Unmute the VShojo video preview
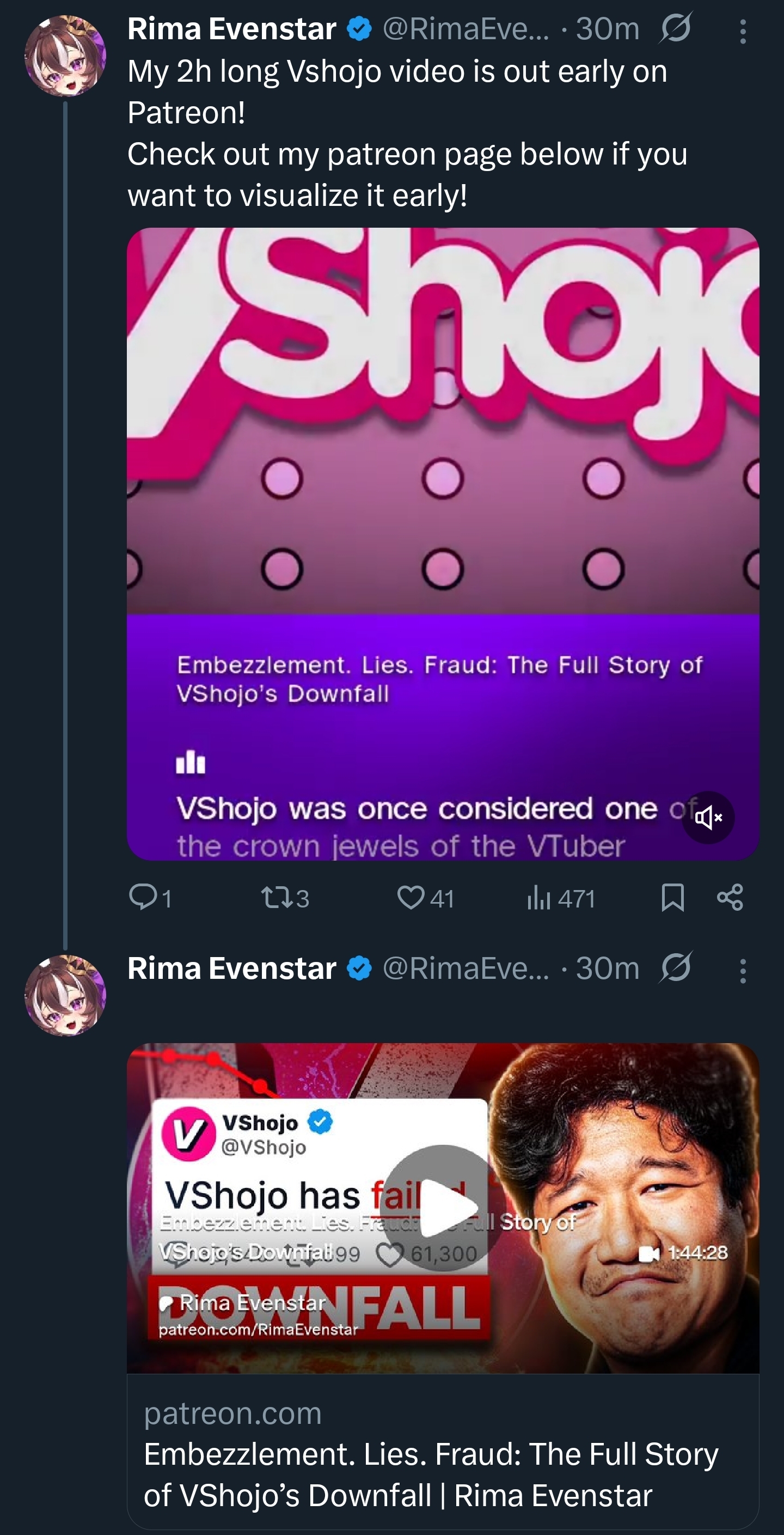This screenshot has width=784, height=1535. tap(708, 817)
